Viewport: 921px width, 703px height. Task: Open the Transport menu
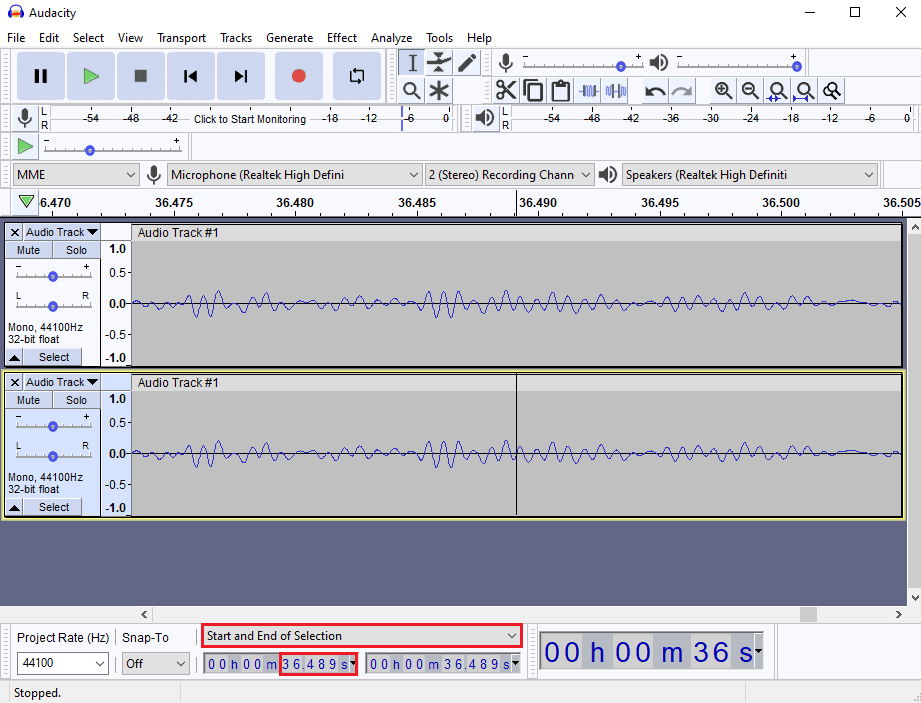pos(181,37)
